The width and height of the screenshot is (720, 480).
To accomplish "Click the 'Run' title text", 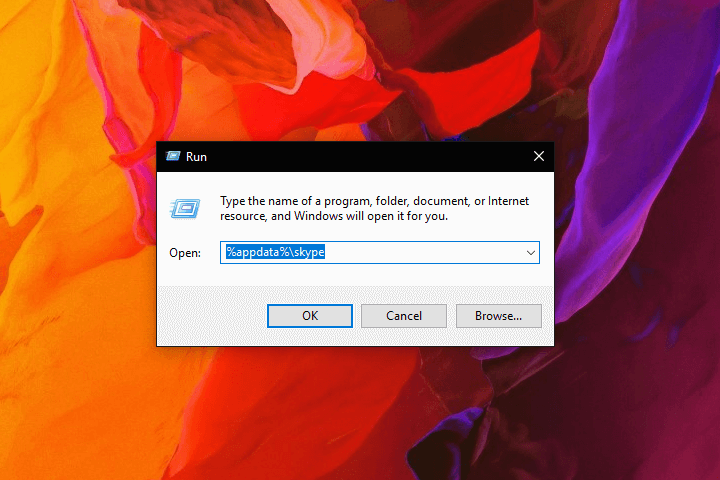I will click(x=196, y=157).
